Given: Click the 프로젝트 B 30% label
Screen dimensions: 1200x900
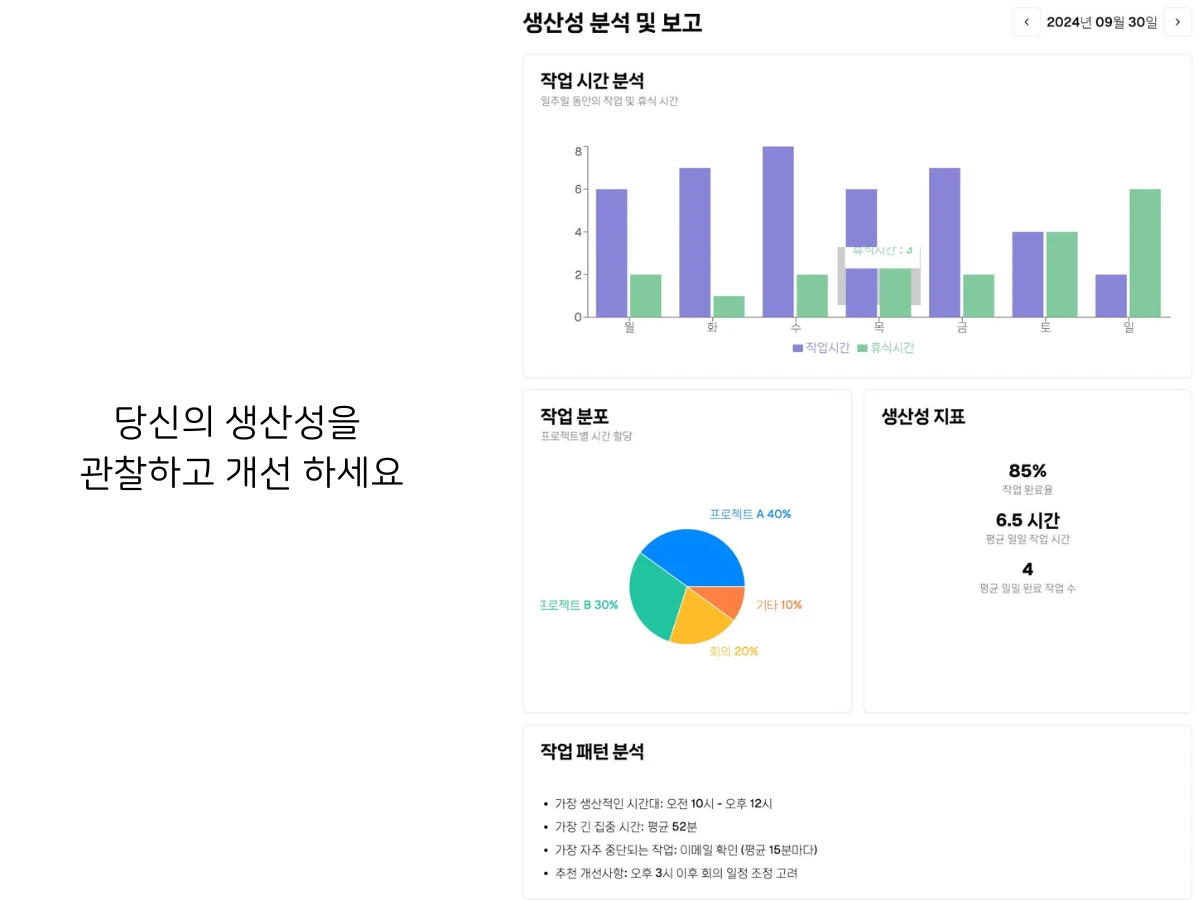Looking at the screenshot, I should [579, 605].
